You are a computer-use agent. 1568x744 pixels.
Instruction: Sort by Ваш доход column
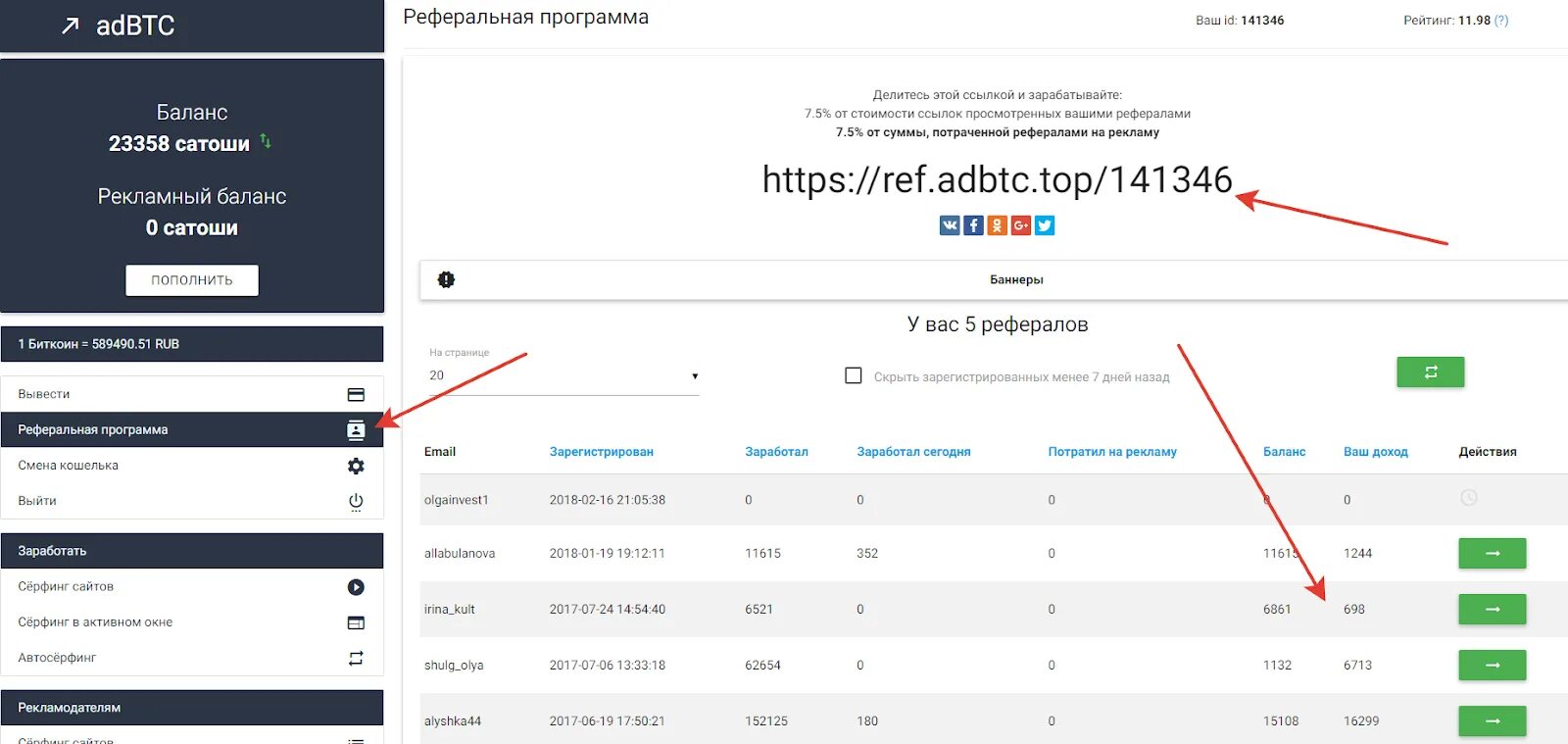[x=1375, y=452]
